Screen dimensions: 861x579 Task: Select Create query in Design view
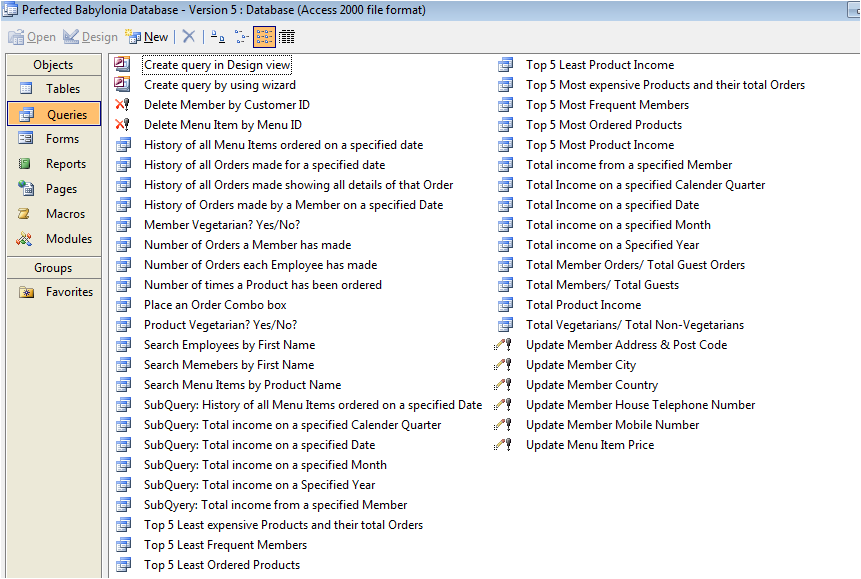coord(217,65)
